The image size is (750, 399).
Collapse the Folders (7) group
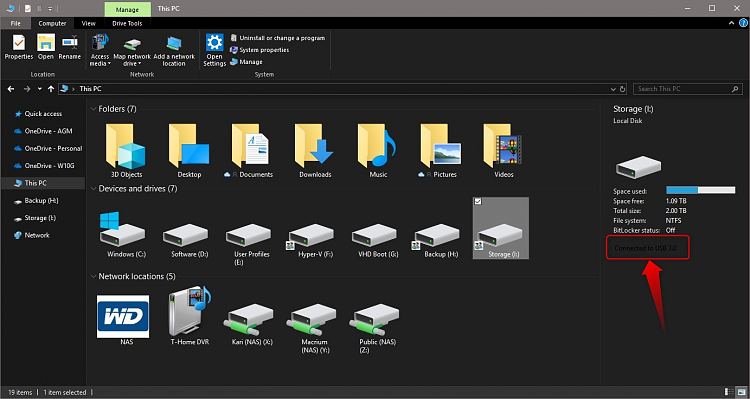pyautogui.click(x=93, y=109)
